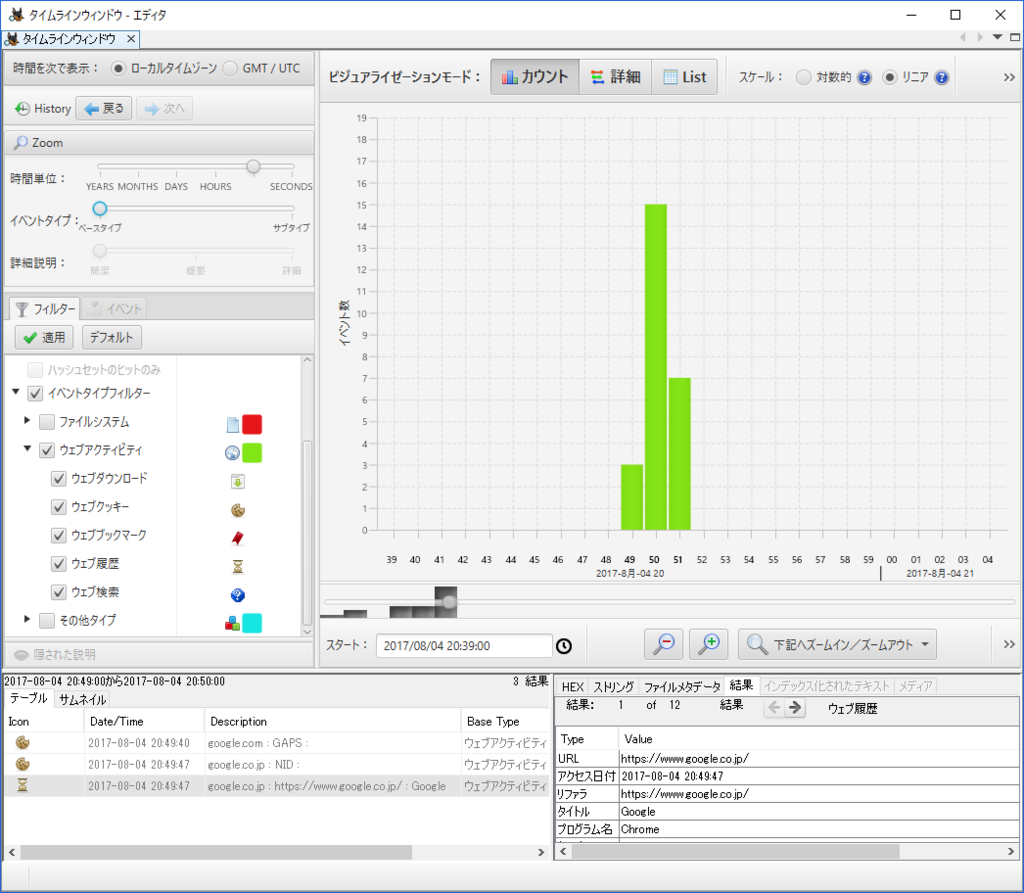Go to previous result with left arrow
Image resolution: width=1024 pixels, height=893 pixels.
pos(774,707)
